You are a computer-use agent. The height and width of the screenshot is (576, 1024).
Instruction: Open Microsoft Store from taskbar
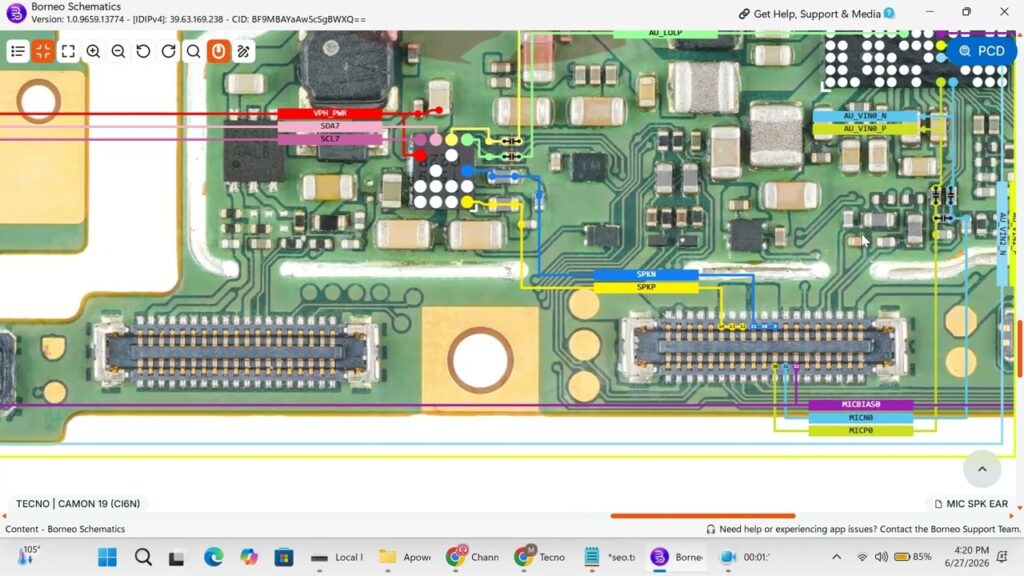pyautogui.click(x=283, y=557)
